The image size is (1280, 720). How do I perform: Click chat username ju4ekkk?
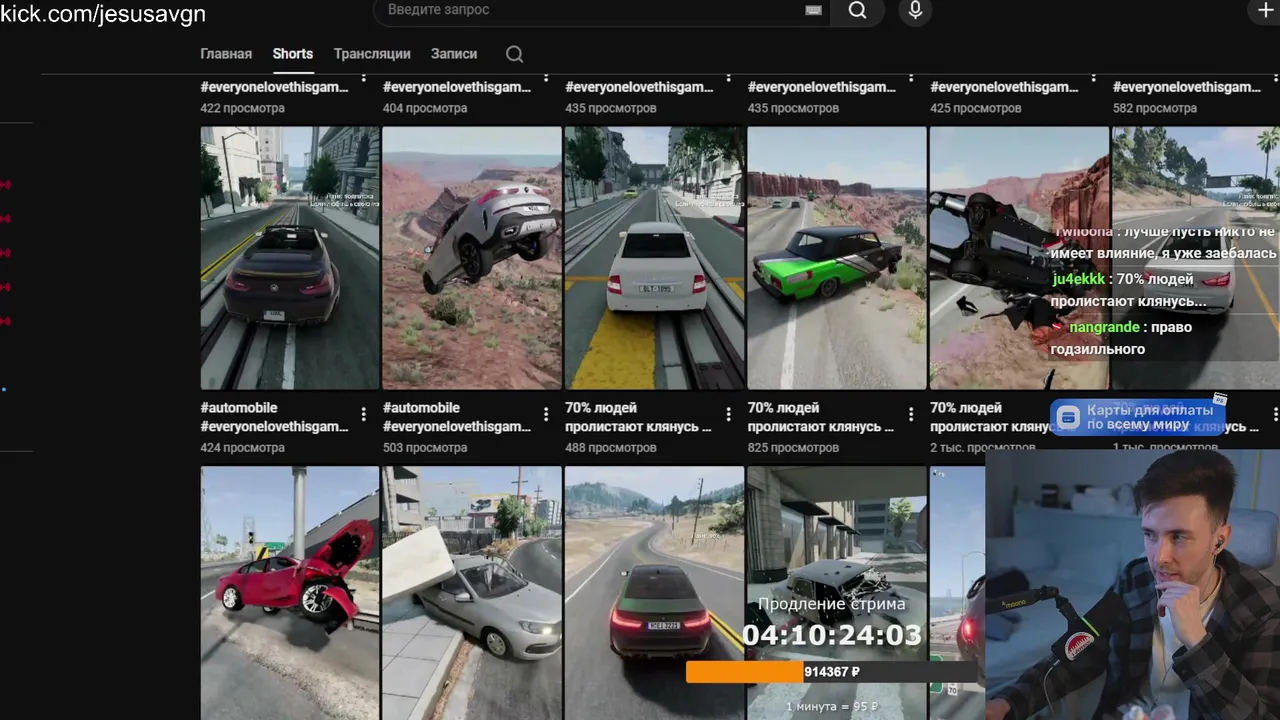(x=1079, y=279)
